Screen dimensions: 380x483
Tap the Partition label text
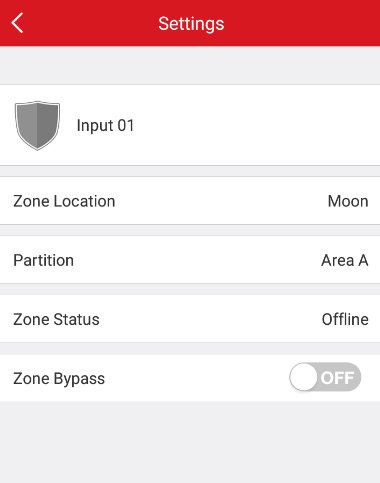click(x=44, y=260)
